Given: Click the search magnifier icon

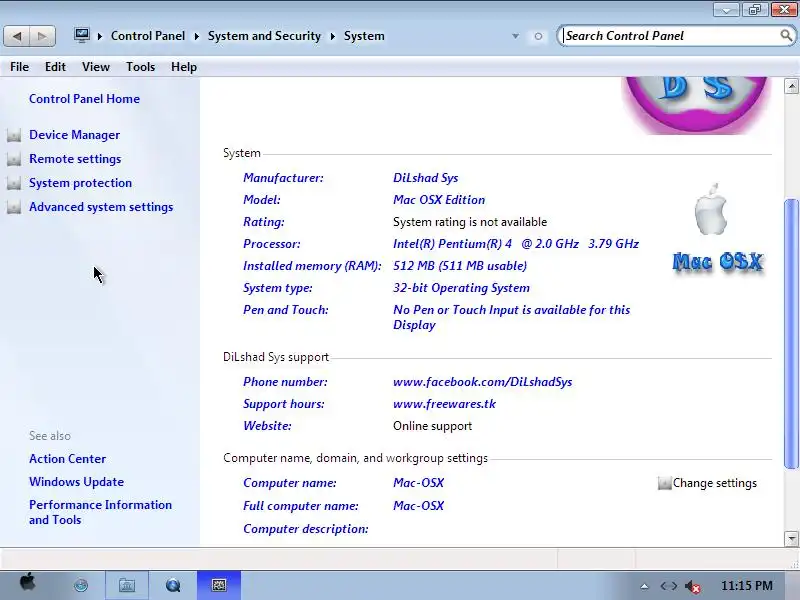Looking at the screenshot, I should coord(786,36).
